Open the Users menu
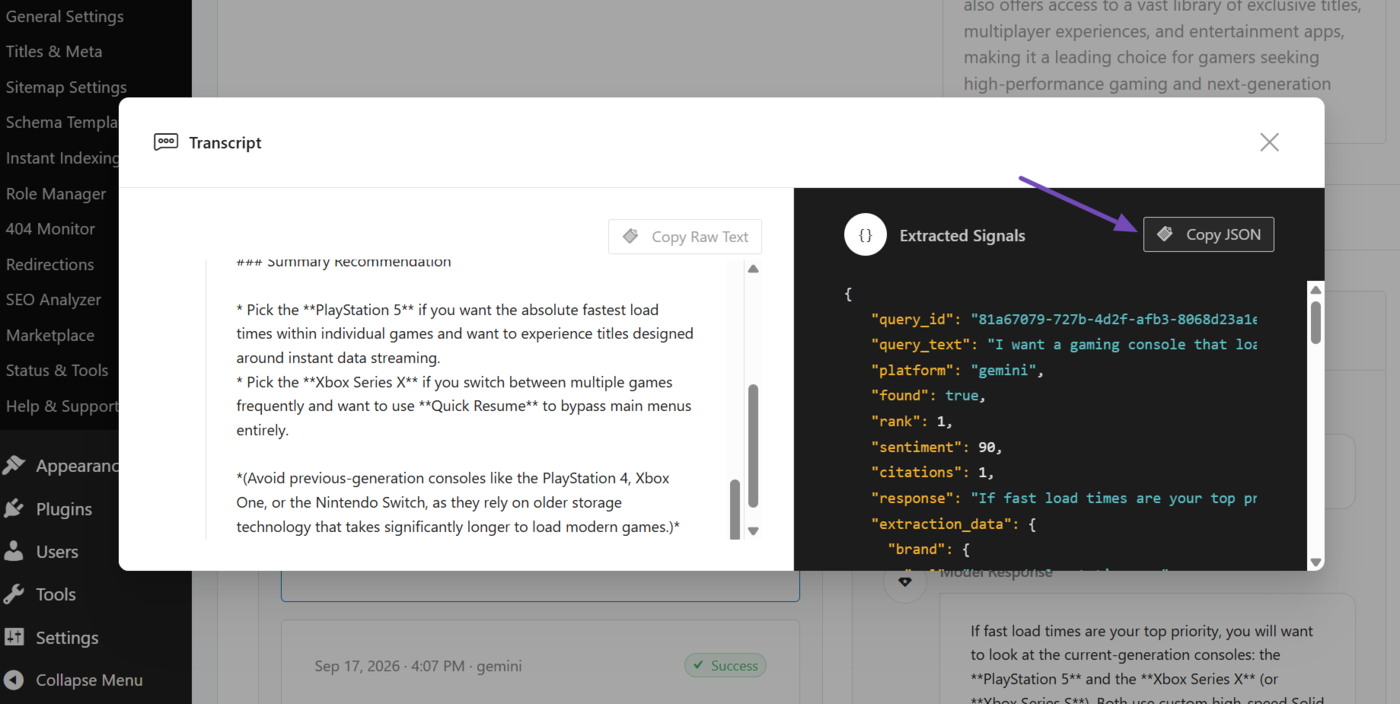Image resolution: width=1400 pixels, height=704 pixels. 57,551
